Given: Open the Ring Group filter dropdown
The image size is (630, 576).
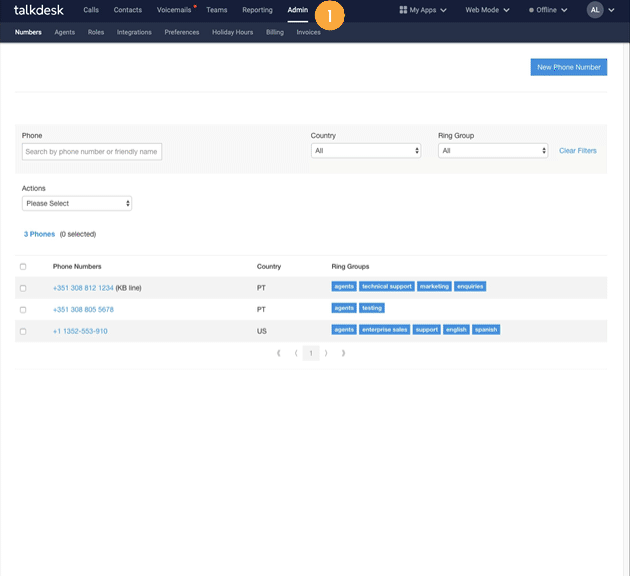Looking at the screenshot, I should [493, 151].
